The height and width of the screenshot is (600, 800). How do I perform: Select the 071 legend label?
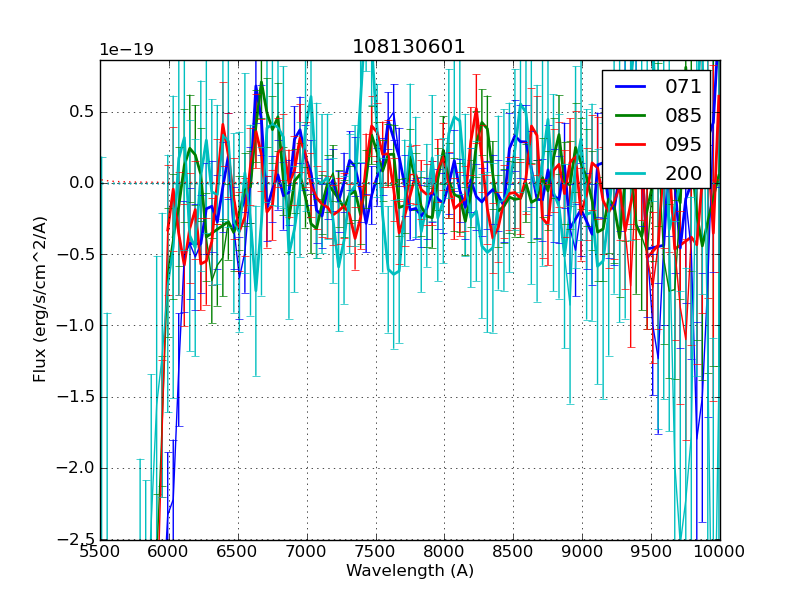(683, 86)
